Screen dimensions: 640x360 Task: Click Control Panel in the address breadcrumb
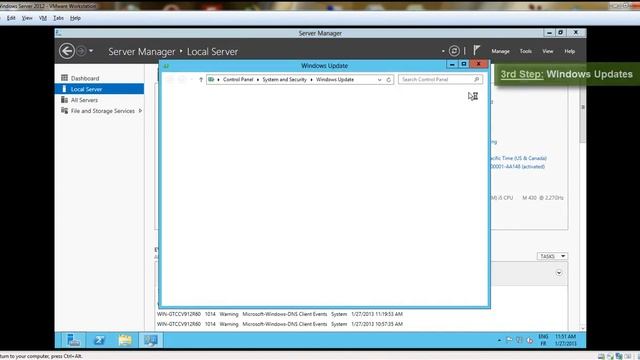tap(238, 80)
